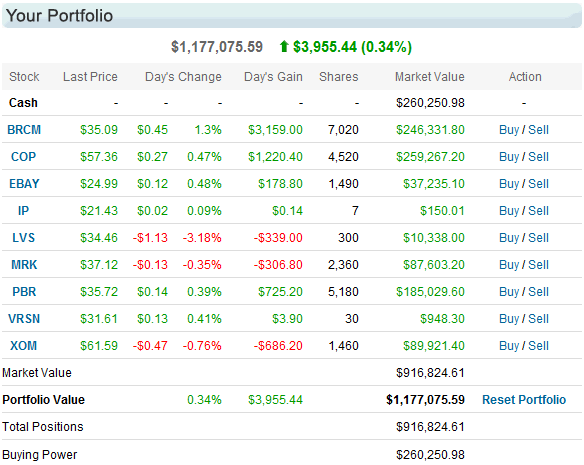This screenshot has width=584, height=465.
Task: Select the bold $1,177,075.59 in Portfolio Value row
Action: tap(425, 400)
